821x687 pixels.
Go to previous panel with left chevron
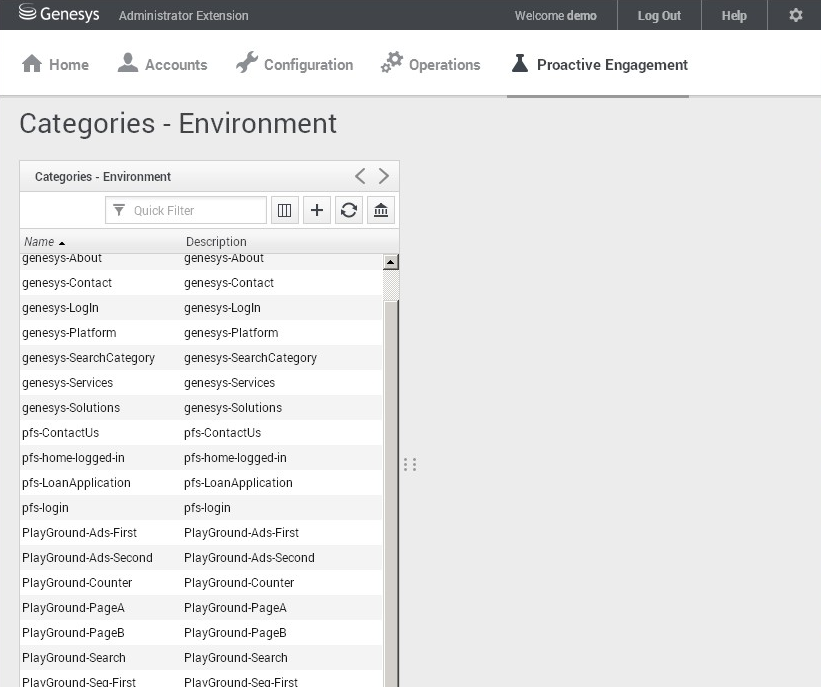[360, 176]
